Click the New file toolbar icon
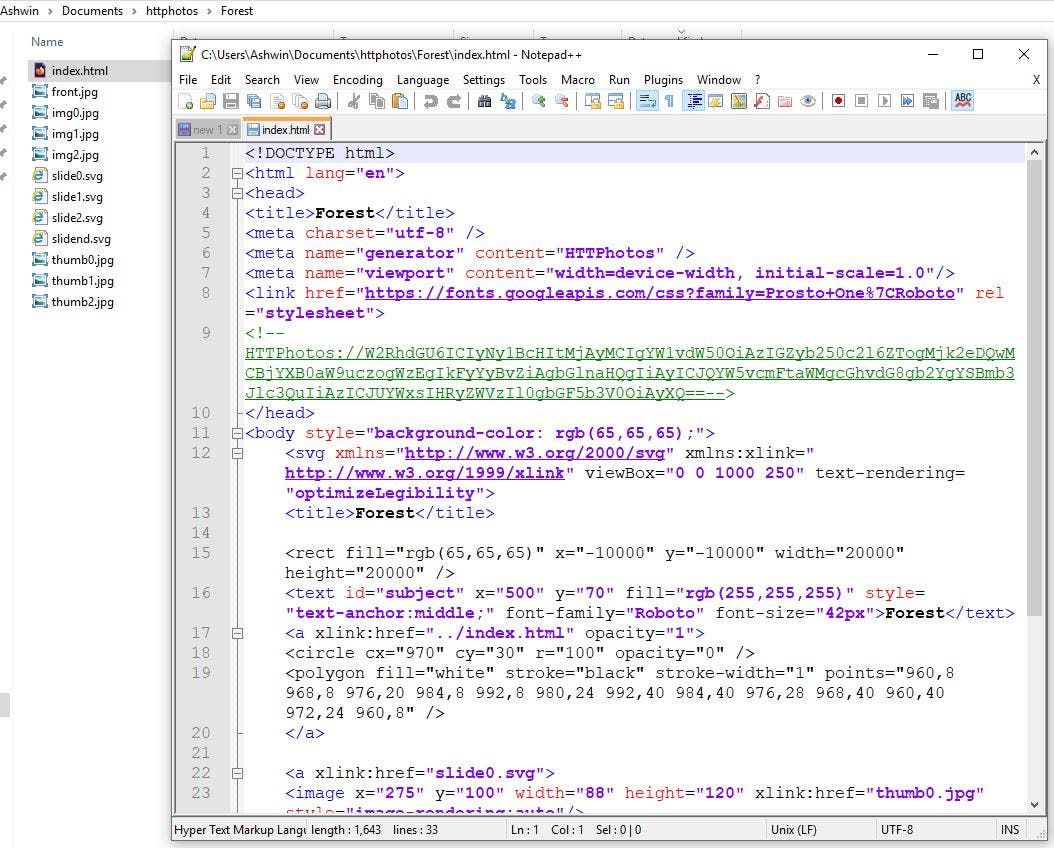Screen dimensions: 1054x848 186,101
